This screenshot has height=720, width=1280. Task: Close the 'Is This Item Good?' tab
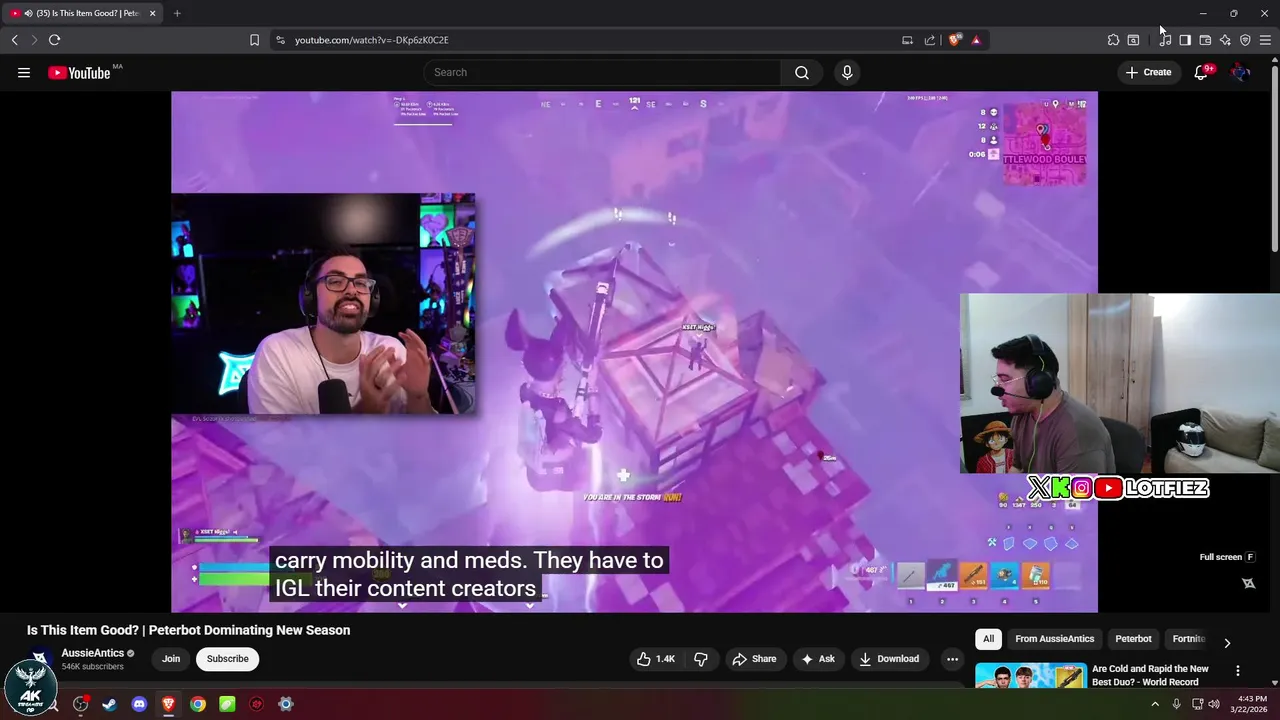pyautogui.click(x=153, y=13)
